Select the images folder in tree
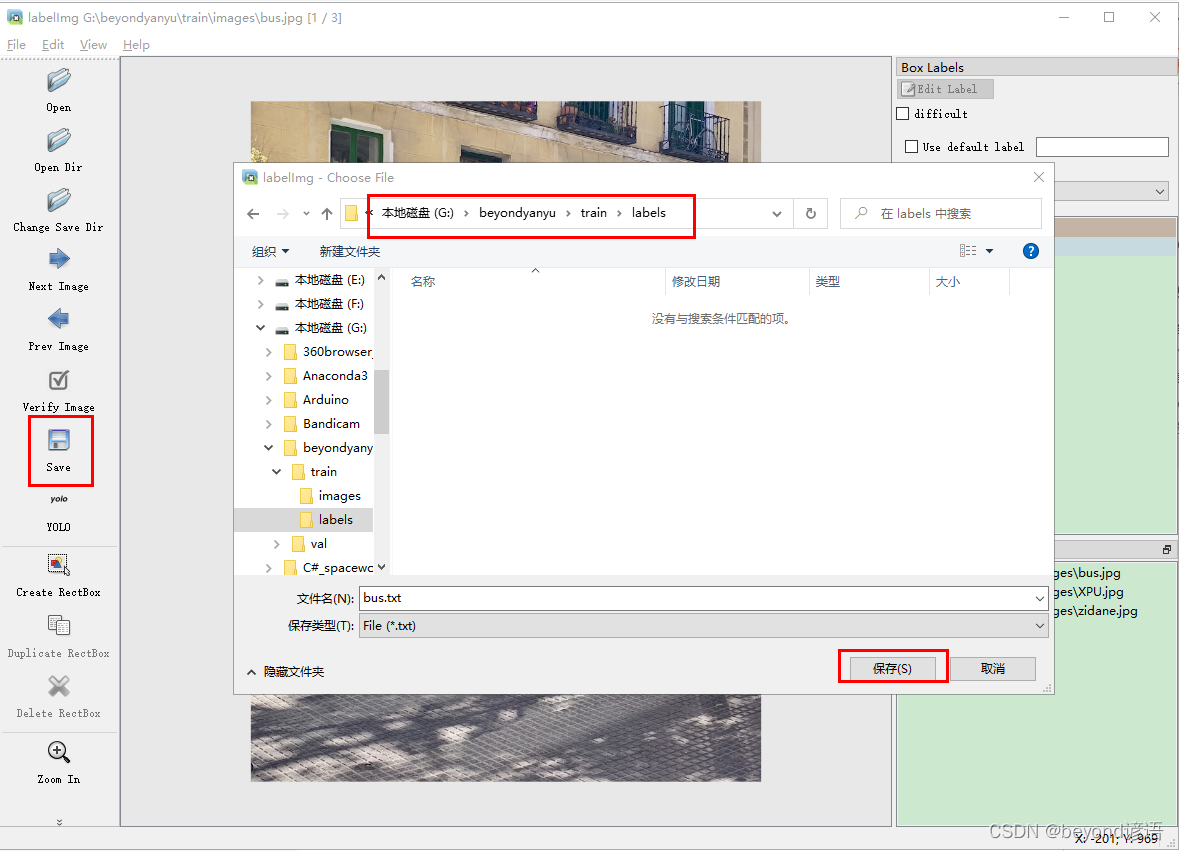This screenshot has height=851, width=1179. click(x=339, y=496)
